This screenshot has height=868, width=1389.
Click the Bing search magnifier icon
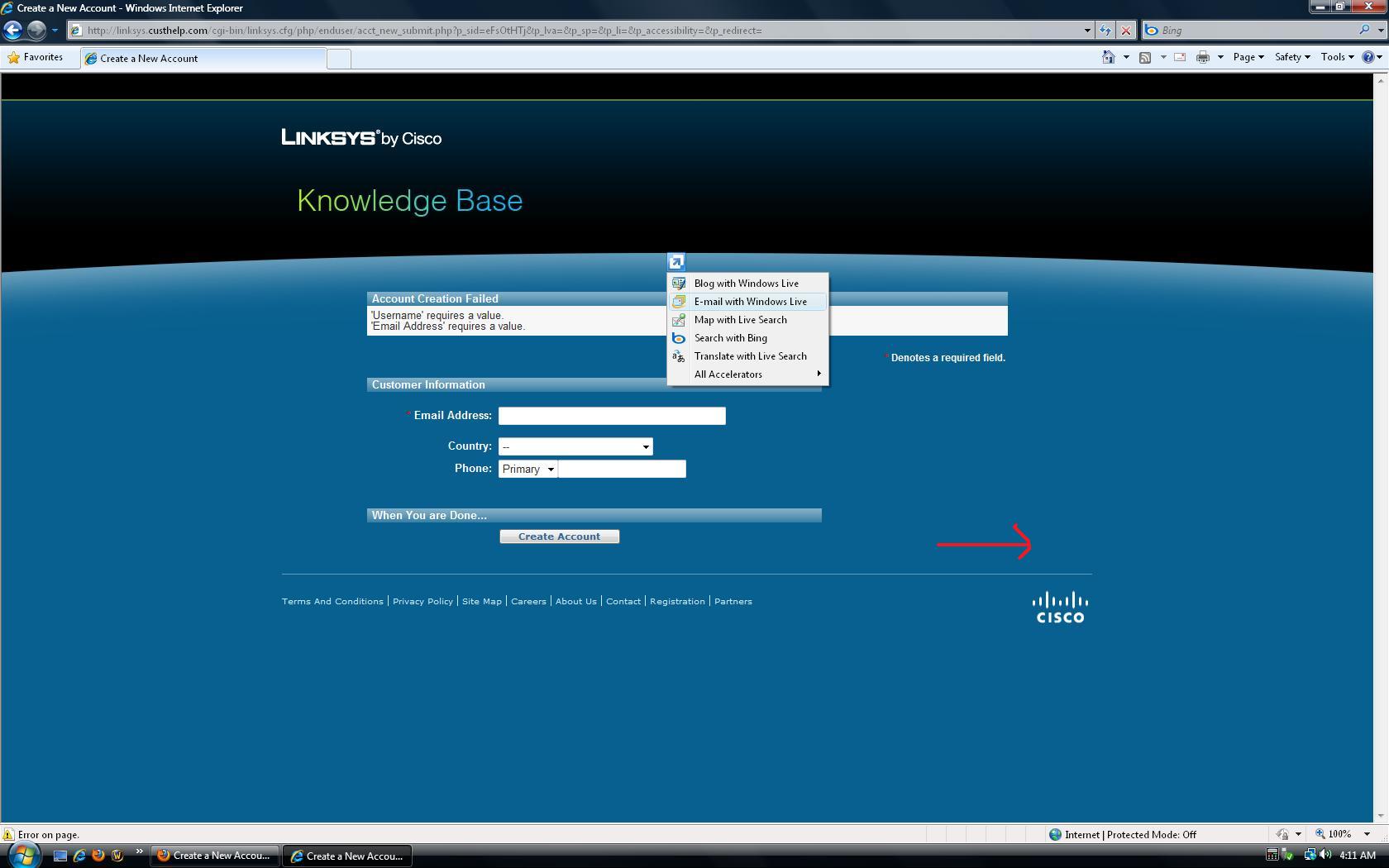1364,31
